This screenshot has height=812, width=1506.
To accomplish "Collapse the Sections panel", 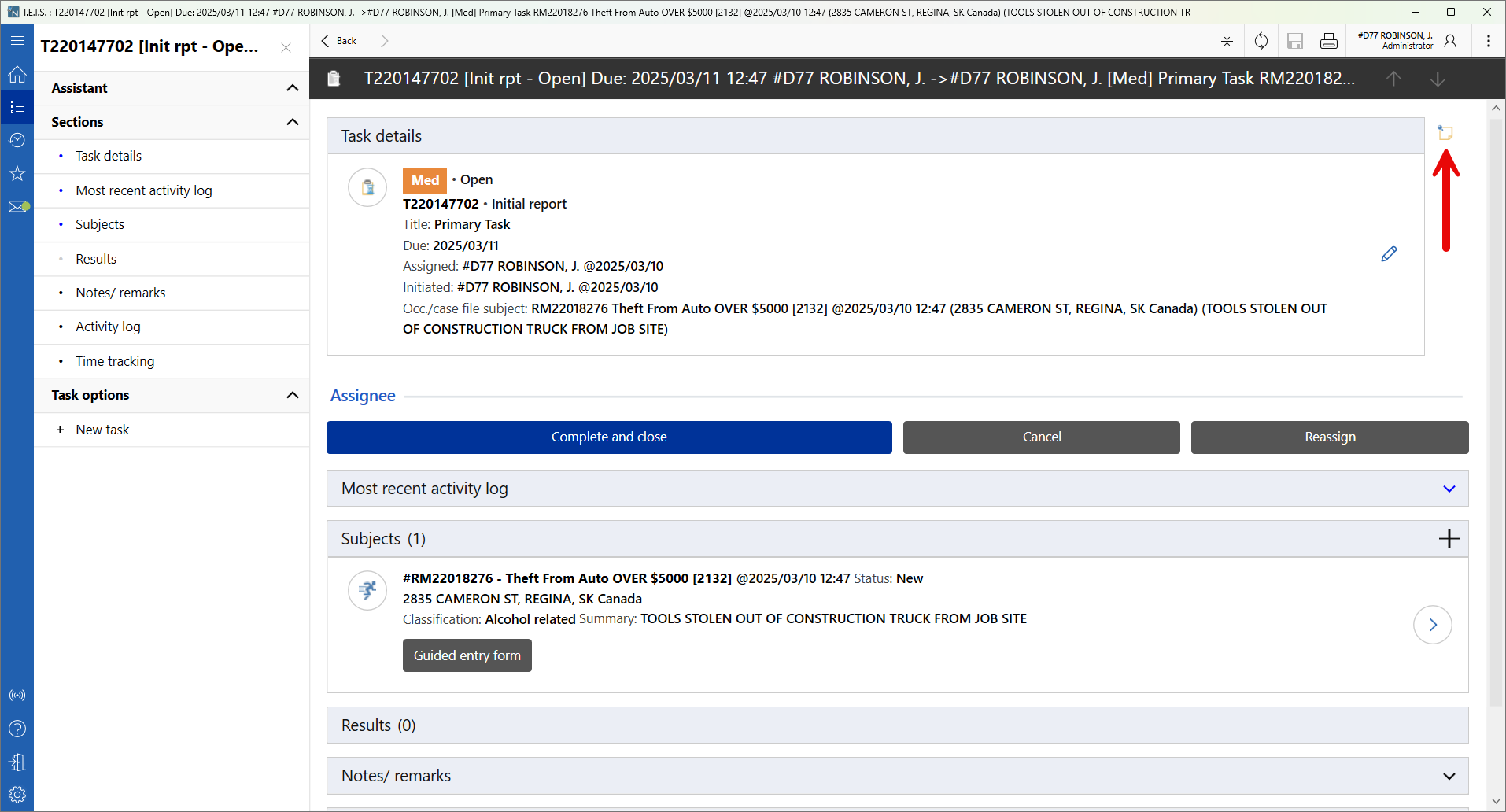I will [293, 122].
